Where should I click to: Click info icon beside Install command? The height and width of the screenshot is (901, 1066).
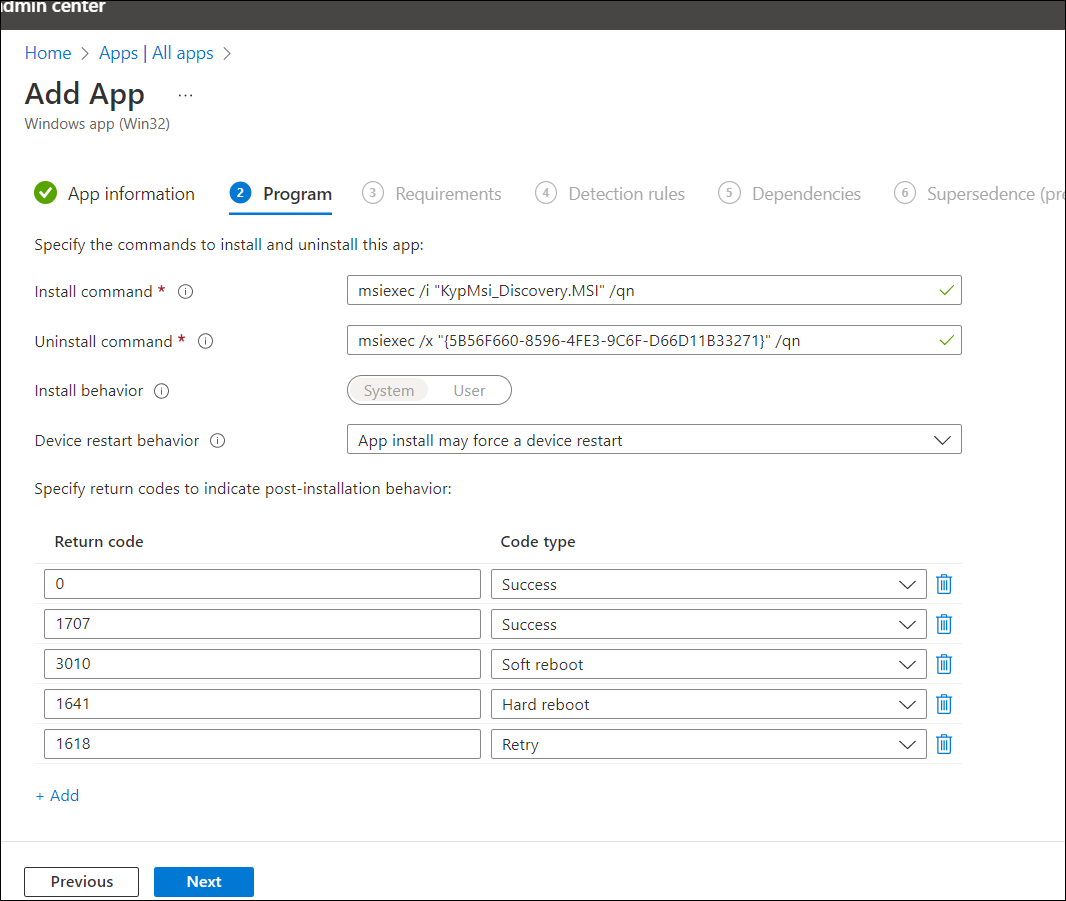coord(185,292)
